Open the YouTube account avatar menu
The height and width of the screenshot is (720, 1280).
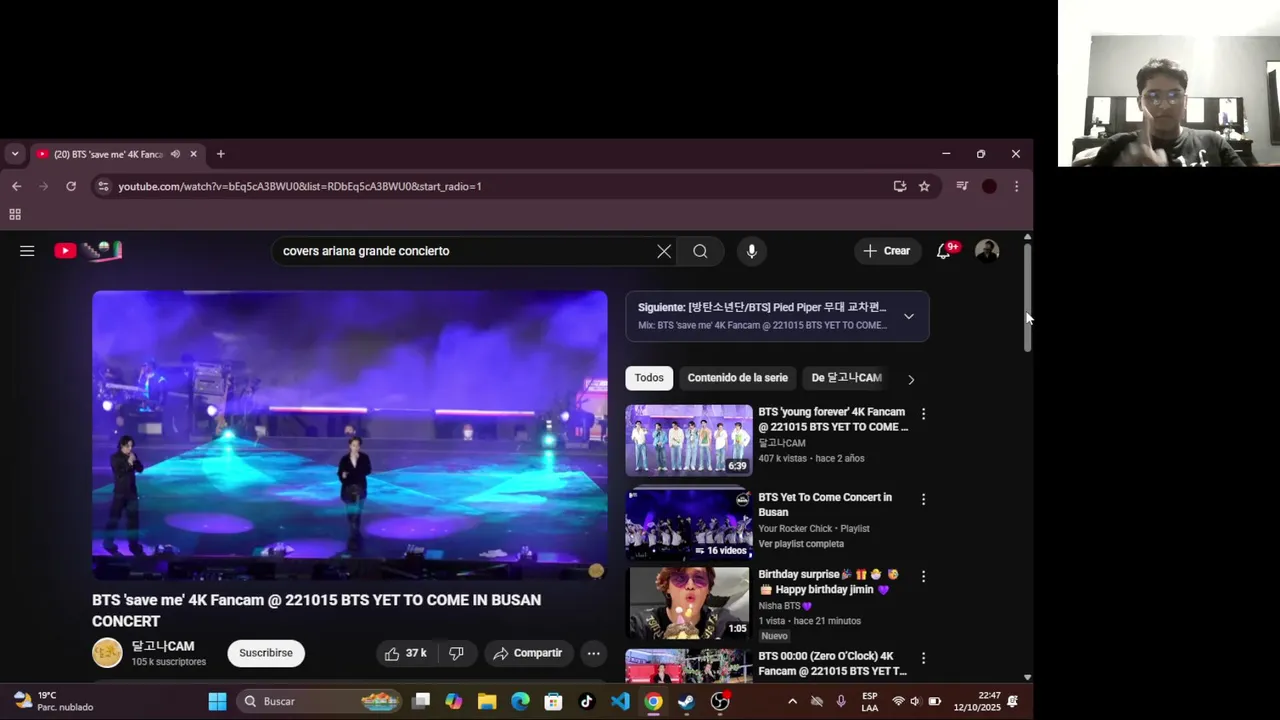[987, 251]
